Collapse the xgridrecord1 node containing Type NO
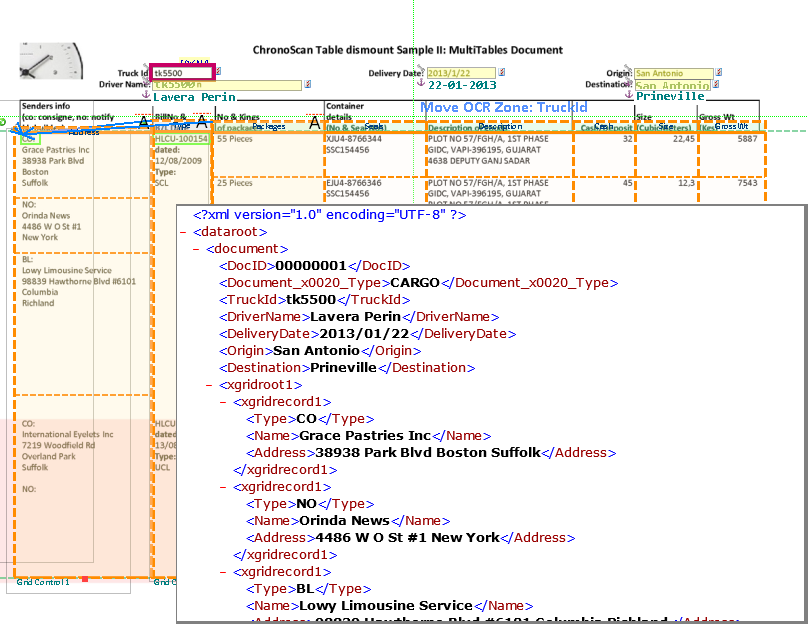The image size is (808, 624). point(223,487)
